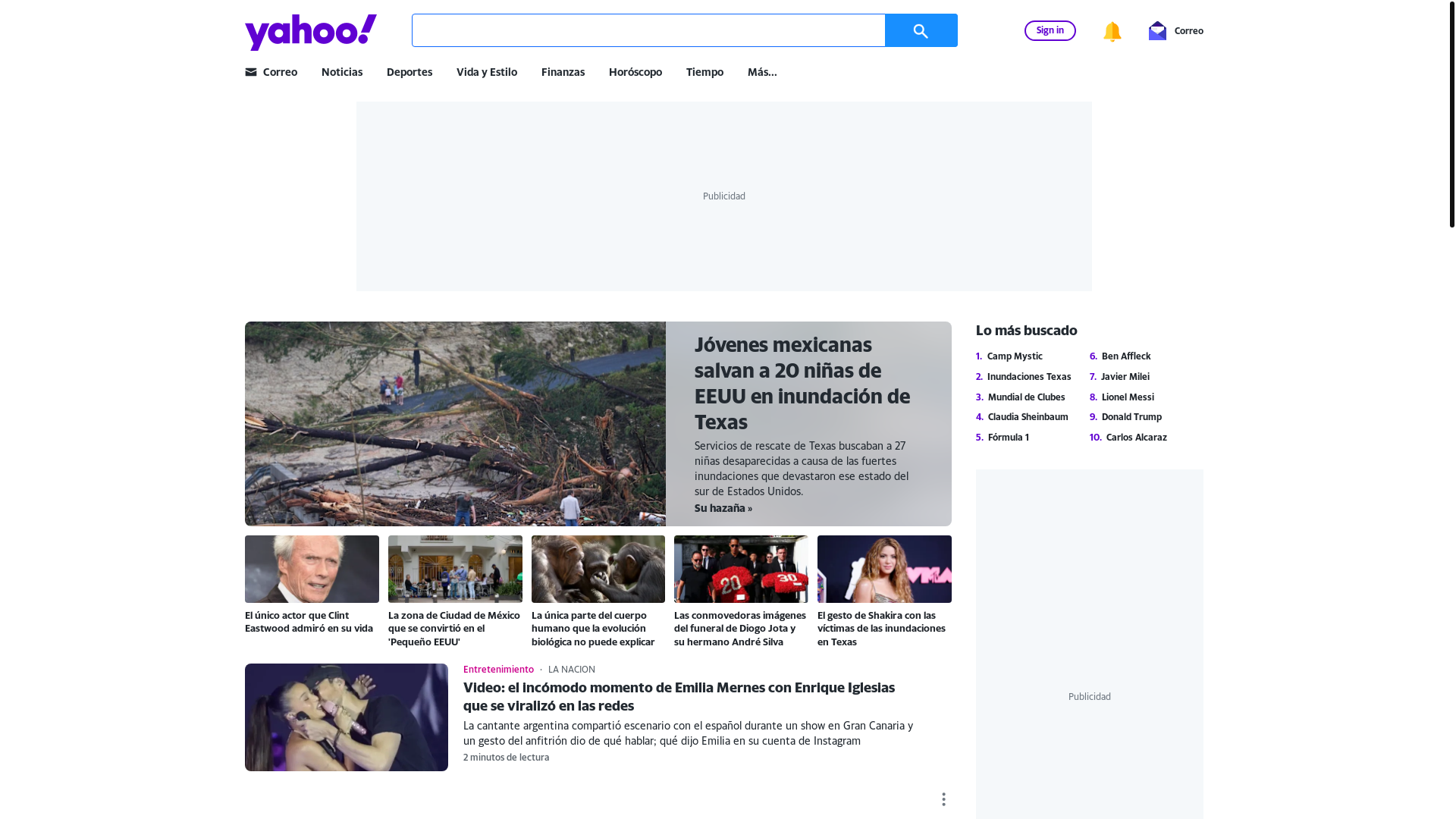Open the Diogo Jota funeral thumbnail
The height and width of the screenshot is (819, 1456).
coord(741,569)
